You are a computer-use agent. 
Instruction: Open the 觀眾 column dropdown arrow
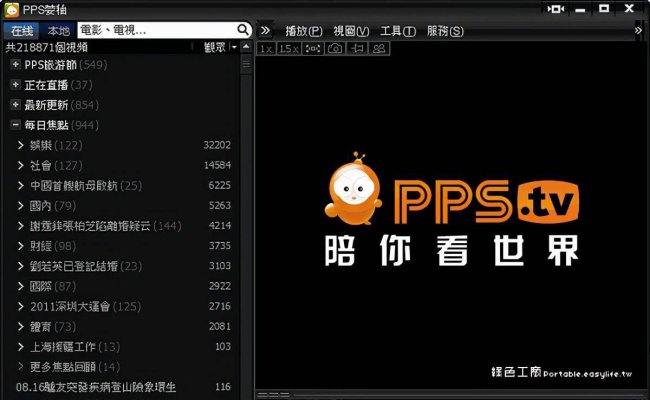coord(234,47)
